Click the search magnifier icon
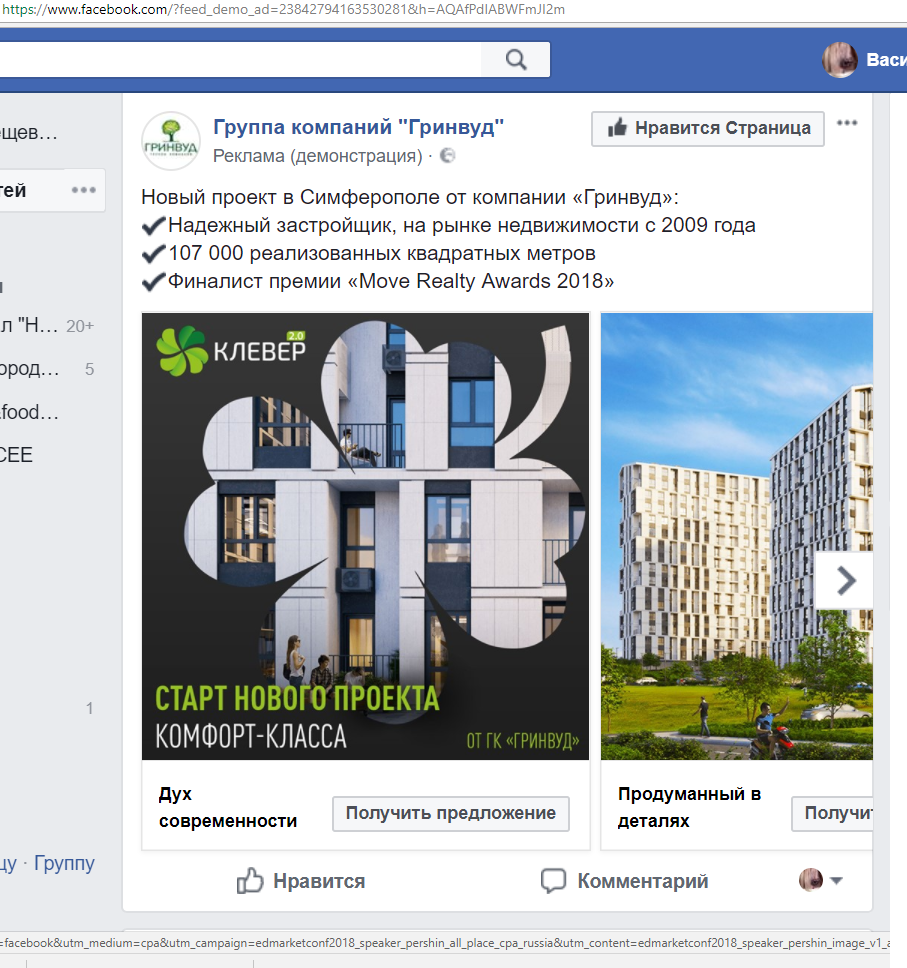 (515, 60)
